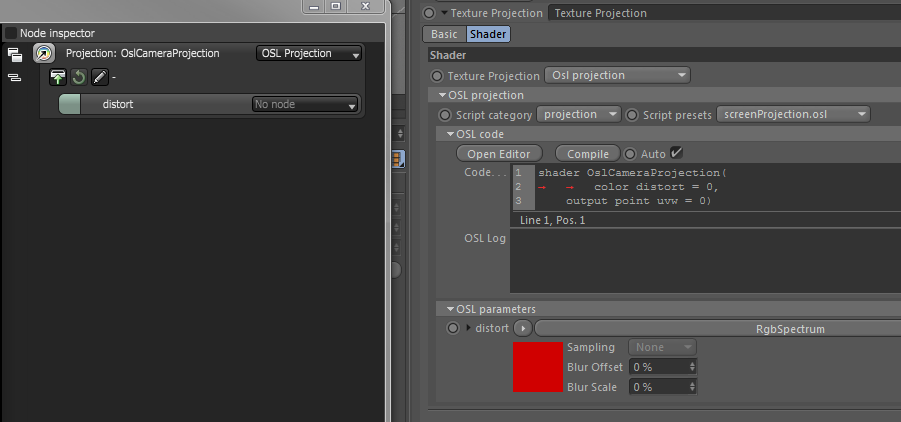The image size is (901, 422).
Task: Click the stacked windows icon in Node inspector
Action: click(14, 55)
